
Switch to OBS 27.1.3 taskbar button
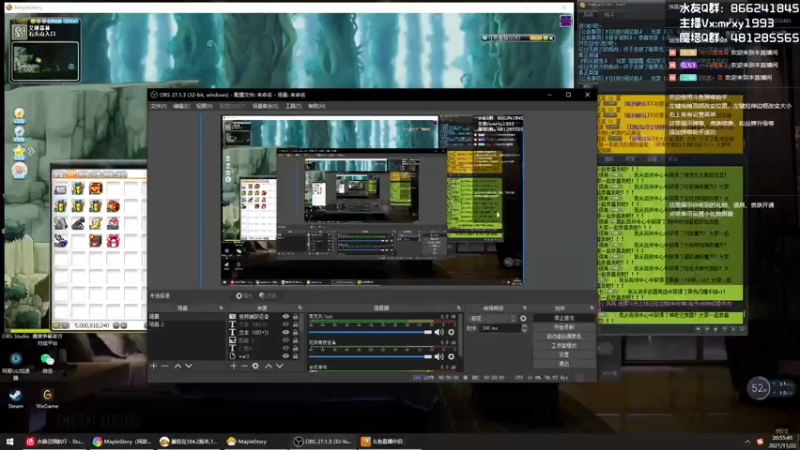[x=322, y=441]
